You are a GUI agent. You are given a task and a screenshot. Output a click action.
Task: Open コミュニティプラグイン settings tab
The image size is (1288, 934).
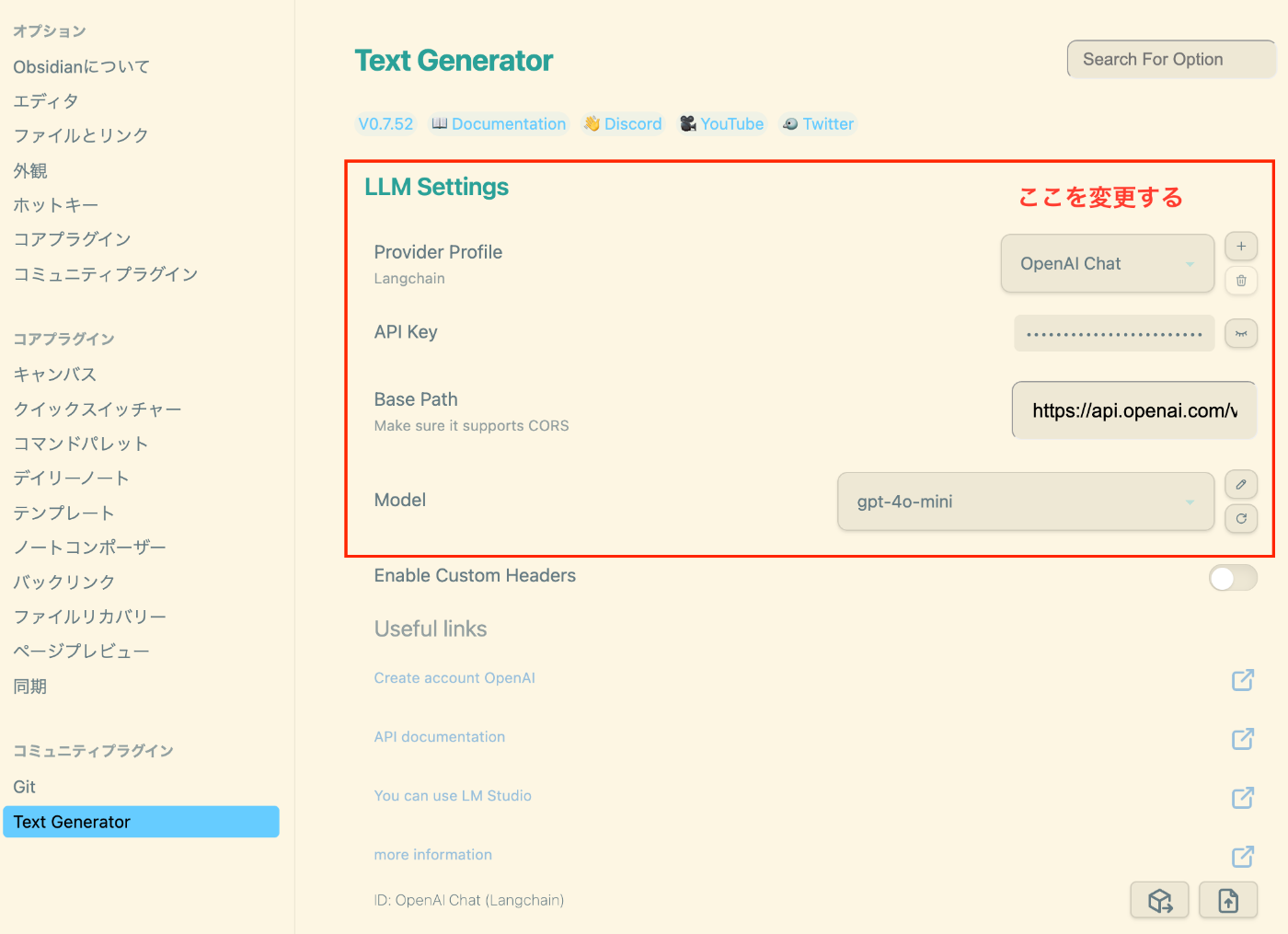(106, 274)
